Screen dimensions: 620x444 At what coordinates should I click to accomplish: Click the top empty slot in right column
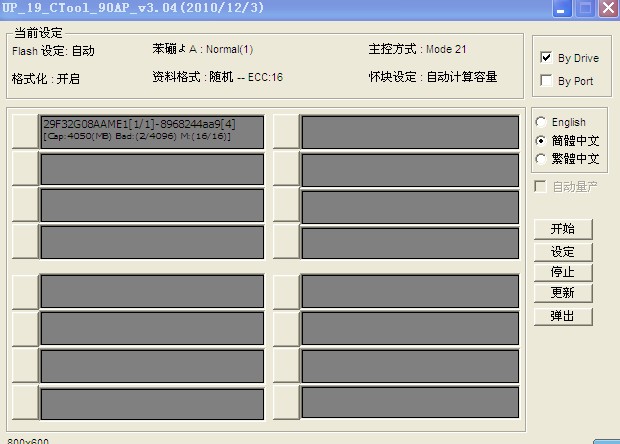tap(410, 132)
